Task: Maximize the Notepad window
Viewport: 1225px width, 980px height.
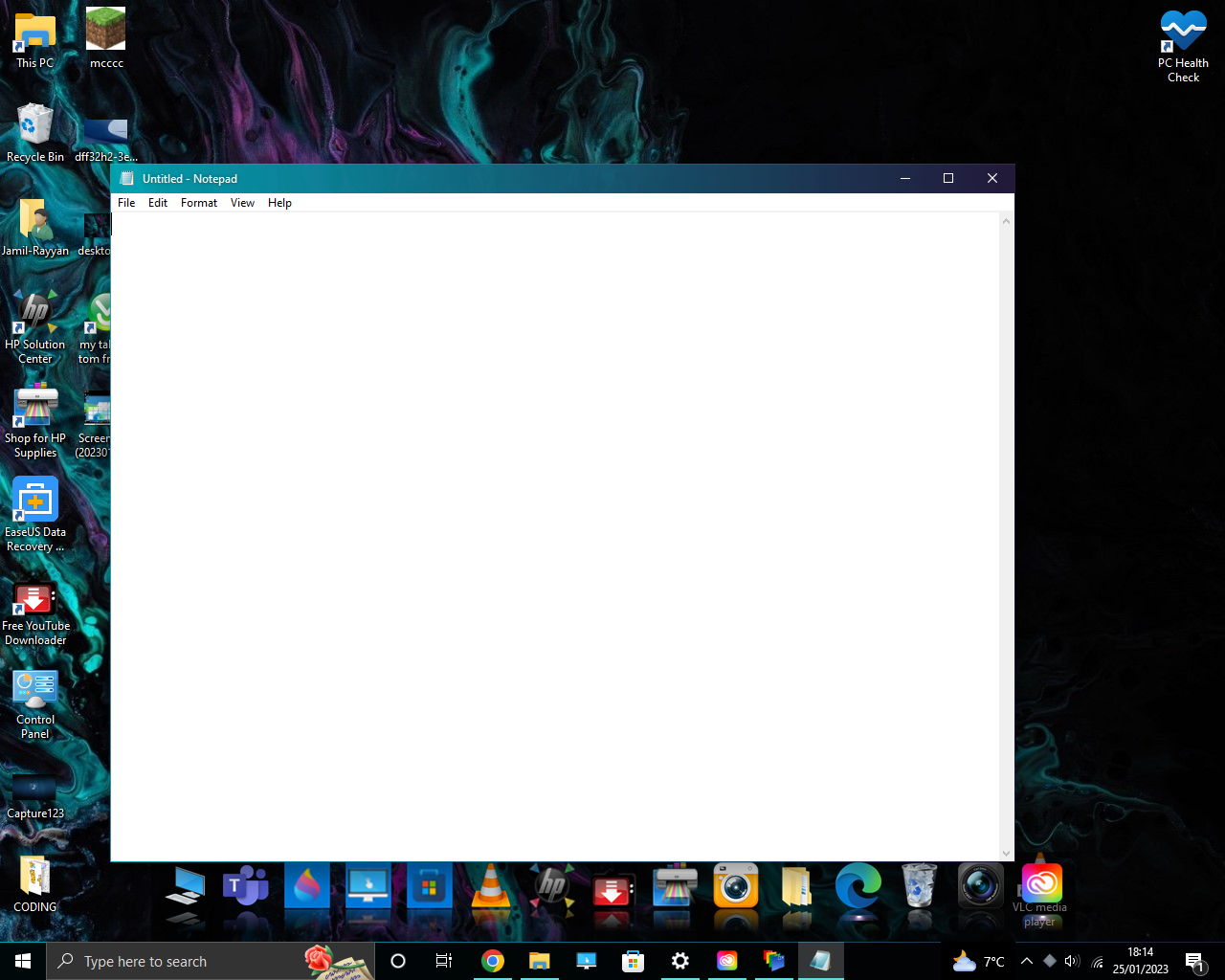Action: [x=948, y=179]
